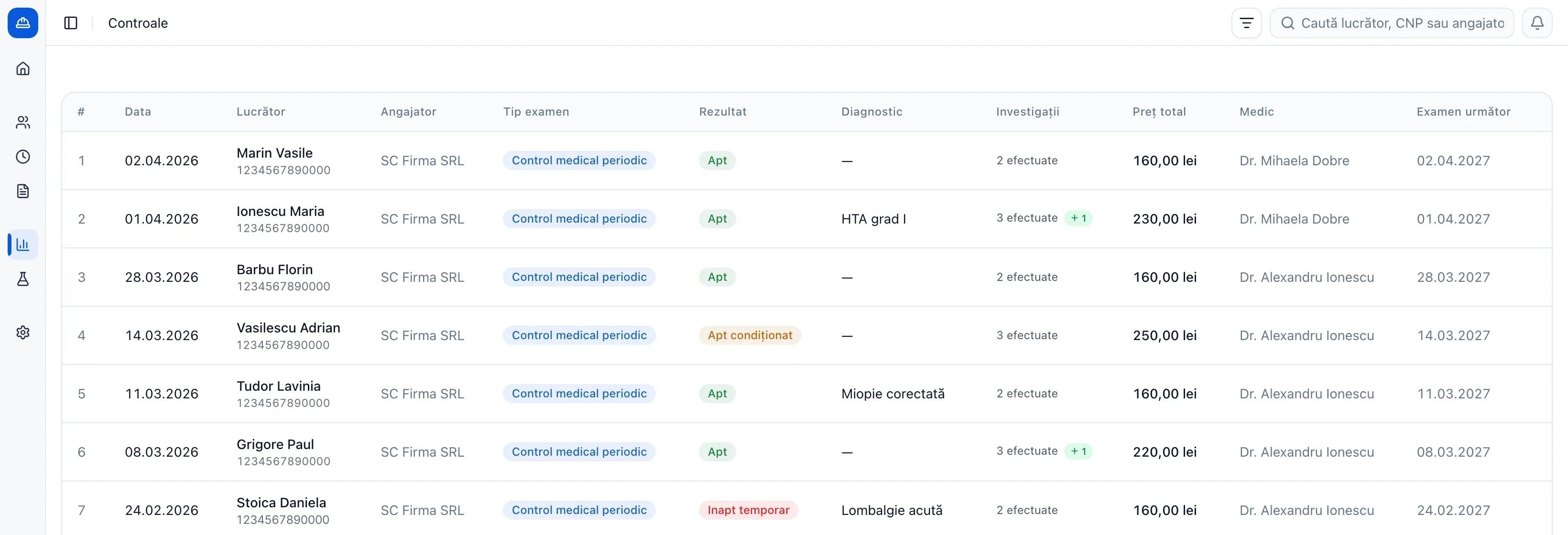1568x535 pixels.
Task: Open the filter lines button
Action: click(x=1246, y=23)
